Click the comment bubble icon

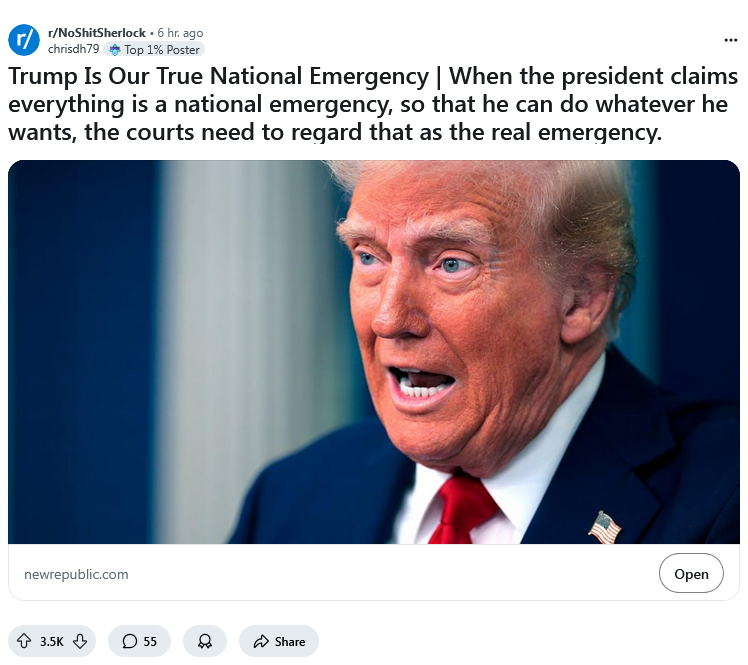tap(130, 641)
